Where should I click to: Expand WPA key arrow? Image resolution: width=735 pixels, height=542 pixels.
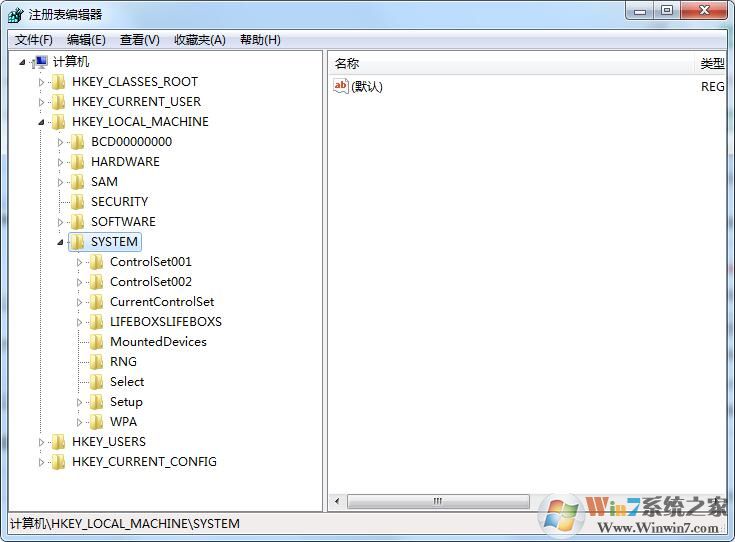point(79,422)
